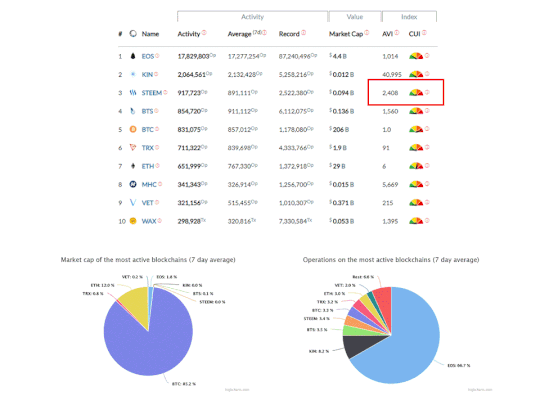Select the Index column group tab
This screenshot has height=405, width=540.
click(x=409, y=17)
